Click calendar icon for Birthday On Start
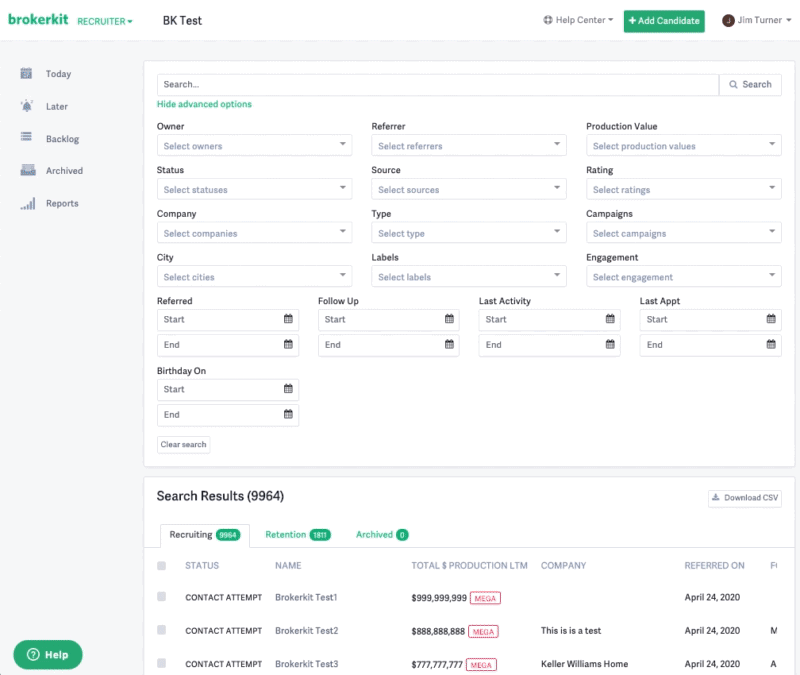This screenshot has width=800, height=675. [288, 389]
